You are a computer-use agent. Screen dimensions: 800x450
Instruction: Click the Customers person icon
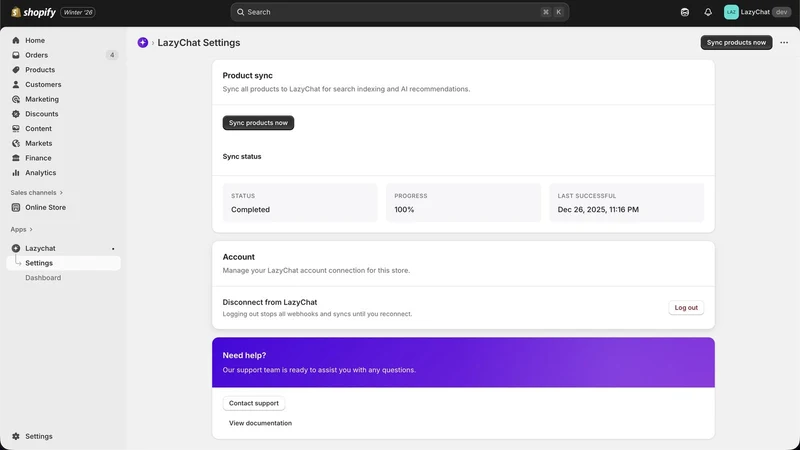(x=16, y=85)
